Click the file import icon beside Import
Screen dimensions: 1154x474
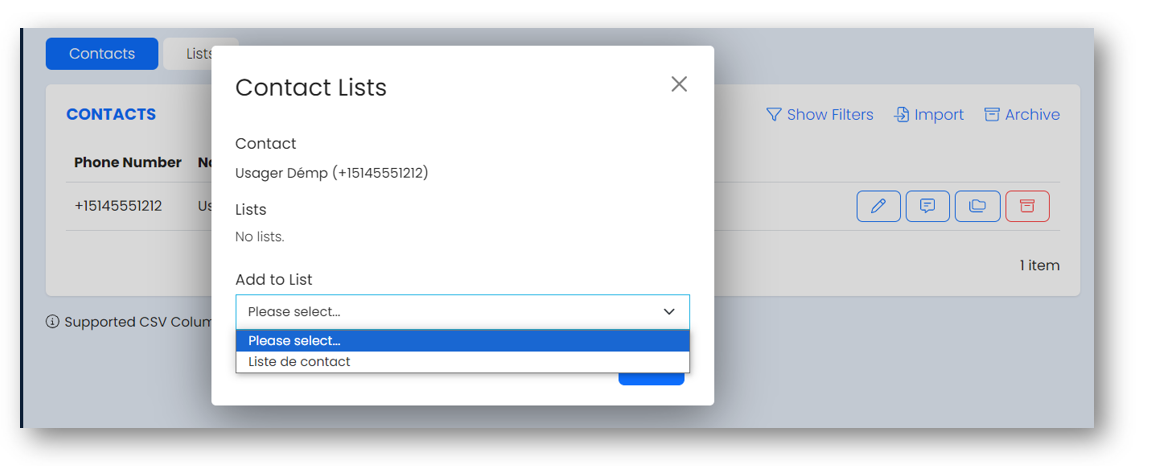pos(902,115)
